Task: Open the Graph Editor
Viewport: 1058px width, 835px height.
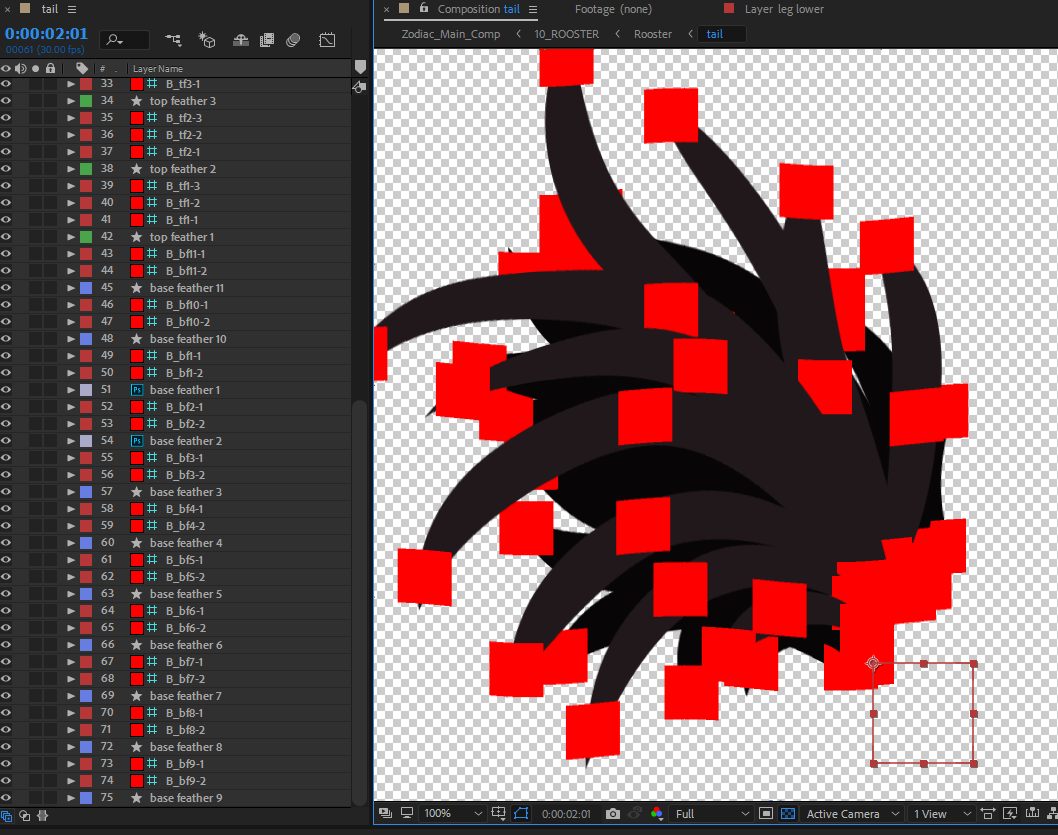Action: click(x=327, y=40)
